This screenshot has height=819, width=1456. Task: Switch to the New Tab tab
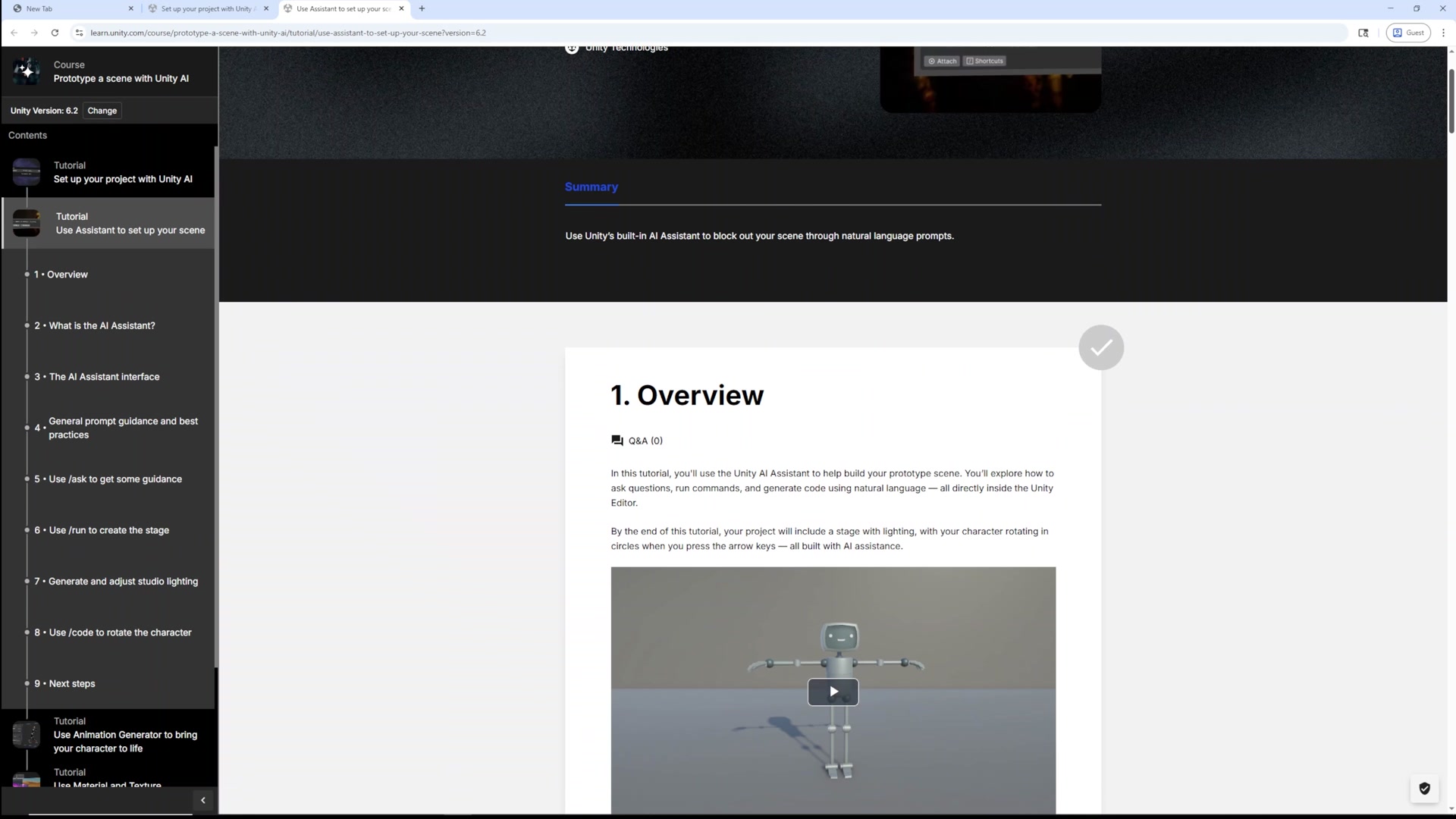pyautogui.click(x=72, y=8)
